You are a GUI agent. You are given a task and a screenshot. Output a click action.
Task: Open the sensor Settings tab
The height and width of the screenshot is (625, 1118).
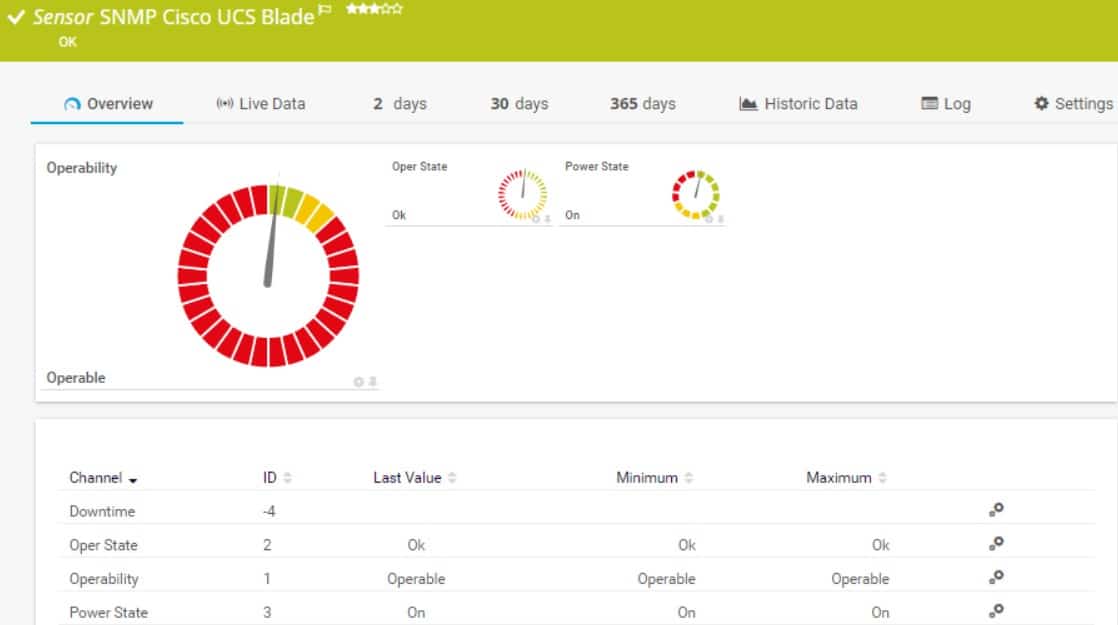pos(1073,104)
